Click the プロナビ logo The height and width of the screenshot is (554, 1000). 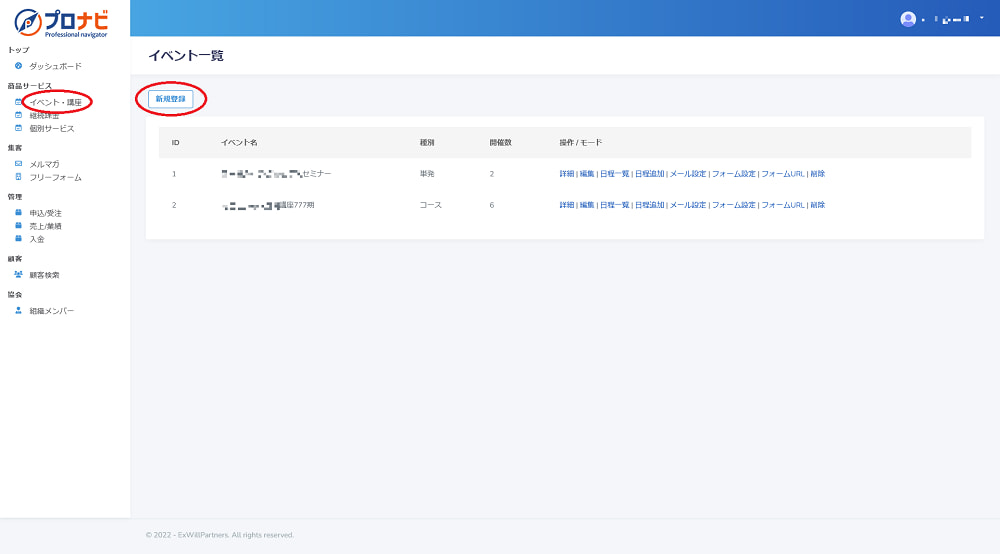(x=61, y=23)
